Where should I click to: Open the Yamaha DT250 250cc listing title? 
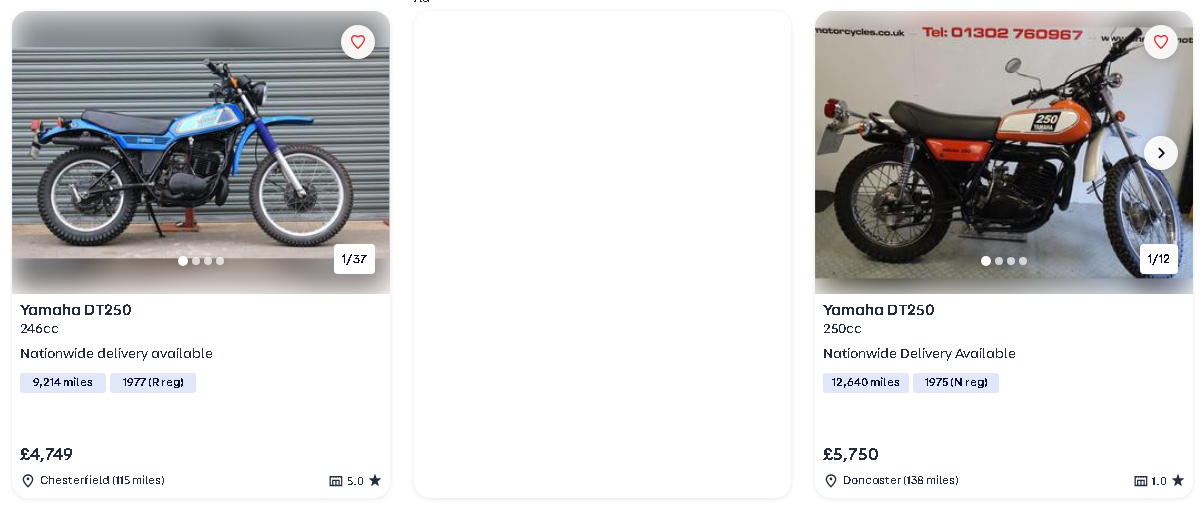point(879,310)
